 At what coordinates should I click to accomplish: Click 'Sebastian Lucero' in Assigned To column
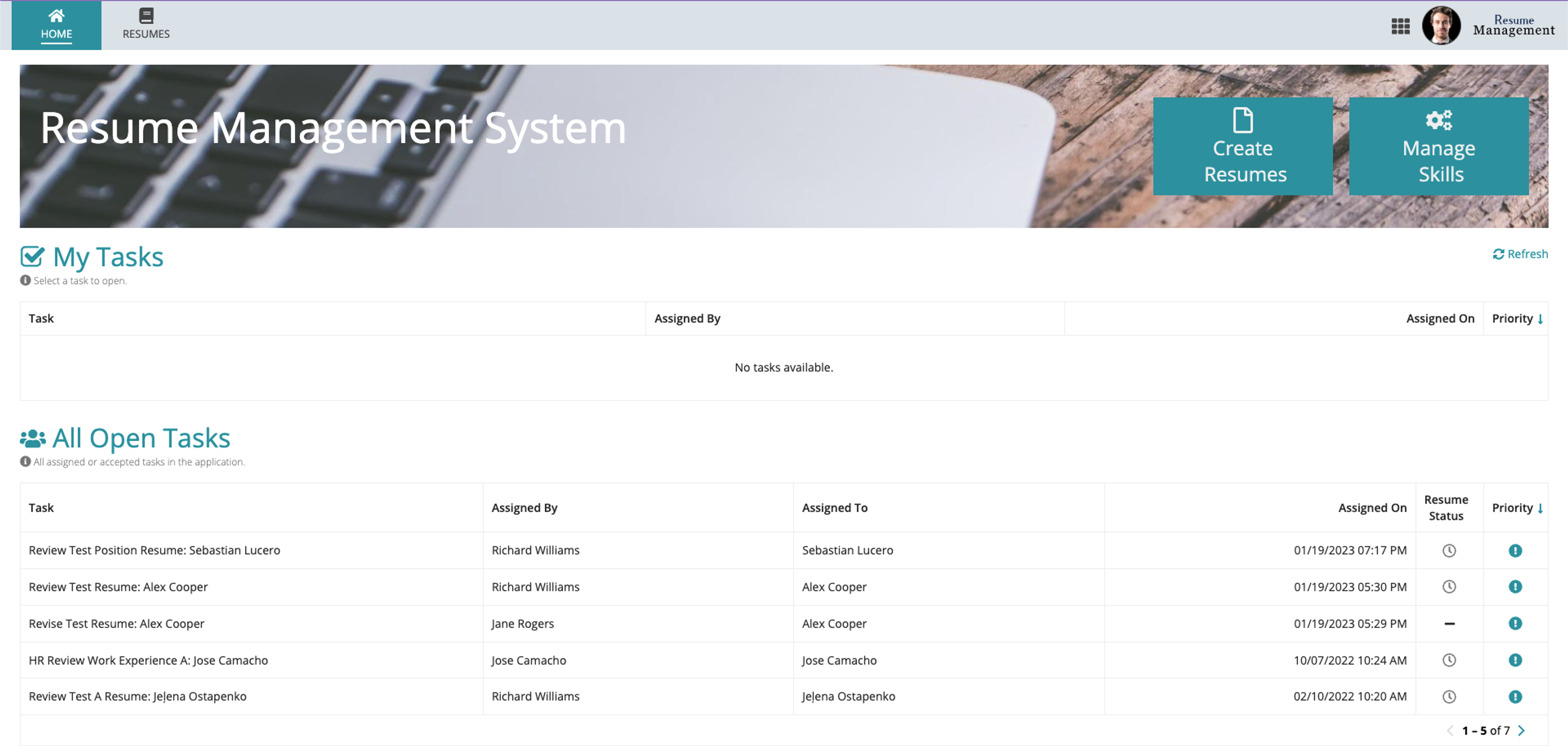point(847,550)
